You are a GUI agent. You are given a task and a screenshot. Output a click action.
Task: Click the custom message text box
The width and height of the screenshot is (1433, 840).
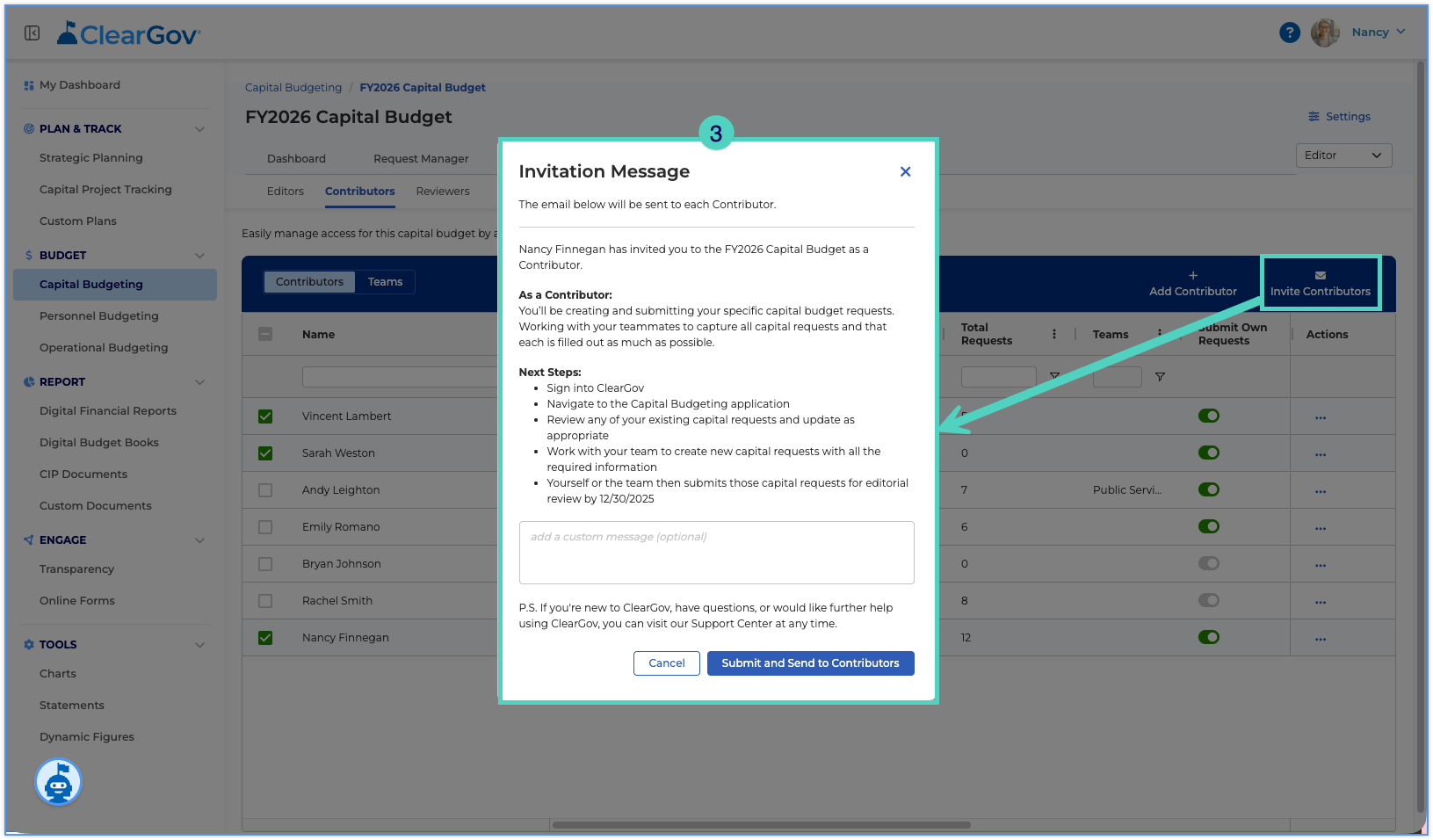pos(716,553)
